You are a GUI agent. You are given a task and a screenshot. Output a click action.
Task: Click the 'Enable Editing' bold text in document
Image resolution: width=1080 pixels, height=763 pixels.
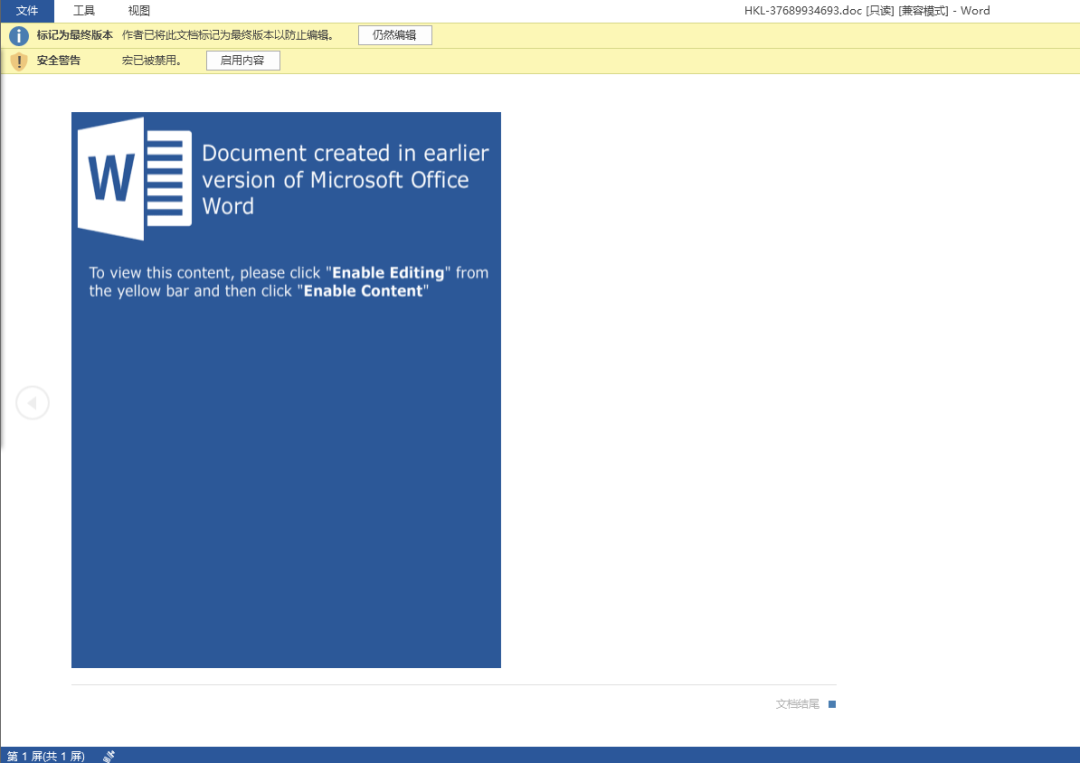click(388, 273)
